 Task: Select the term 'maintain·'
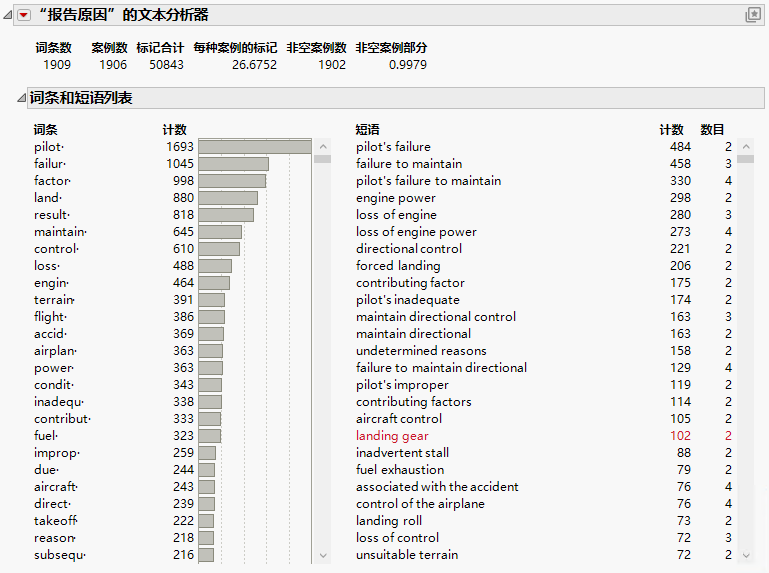click(60, 232)
